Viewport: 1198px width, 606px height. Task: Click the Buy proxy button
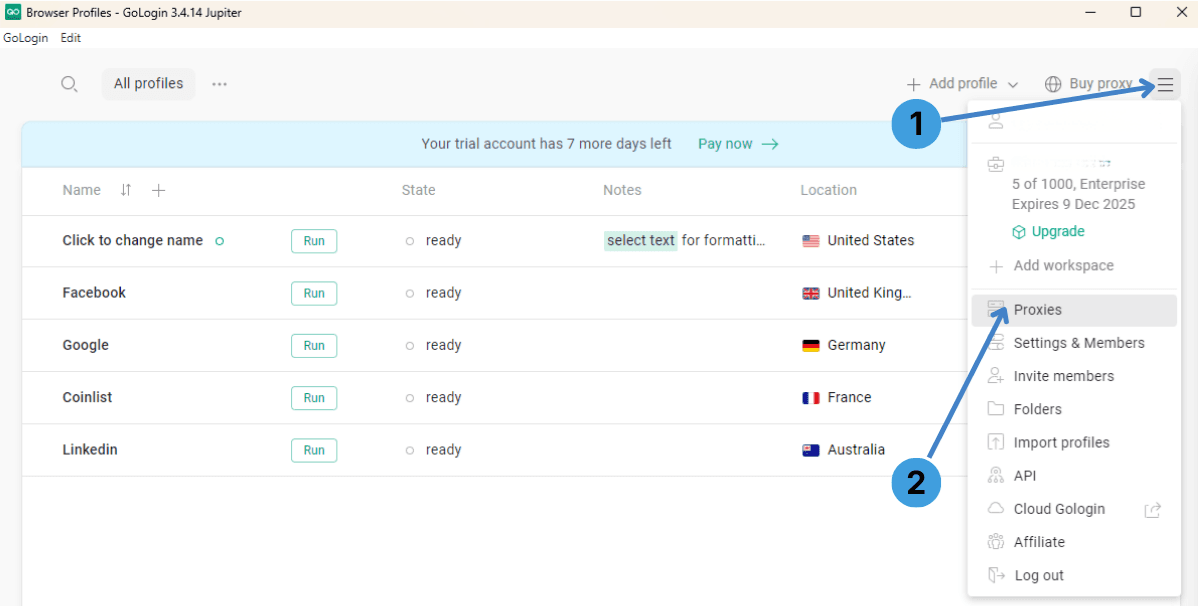[1089, 84]
